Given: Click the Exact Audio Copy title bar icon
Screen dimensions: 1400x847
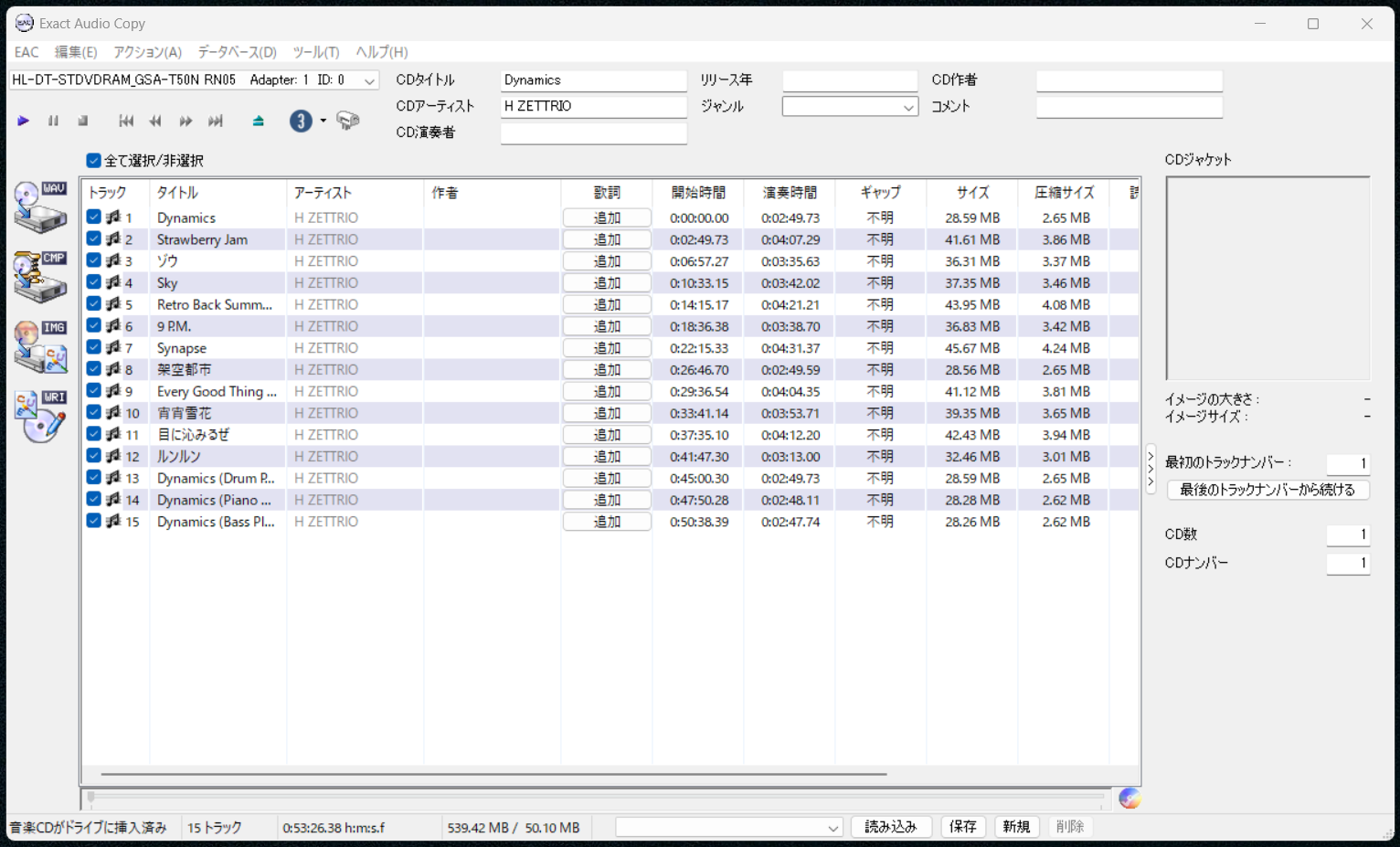Looking at the screenshot, I should point(25,23).
